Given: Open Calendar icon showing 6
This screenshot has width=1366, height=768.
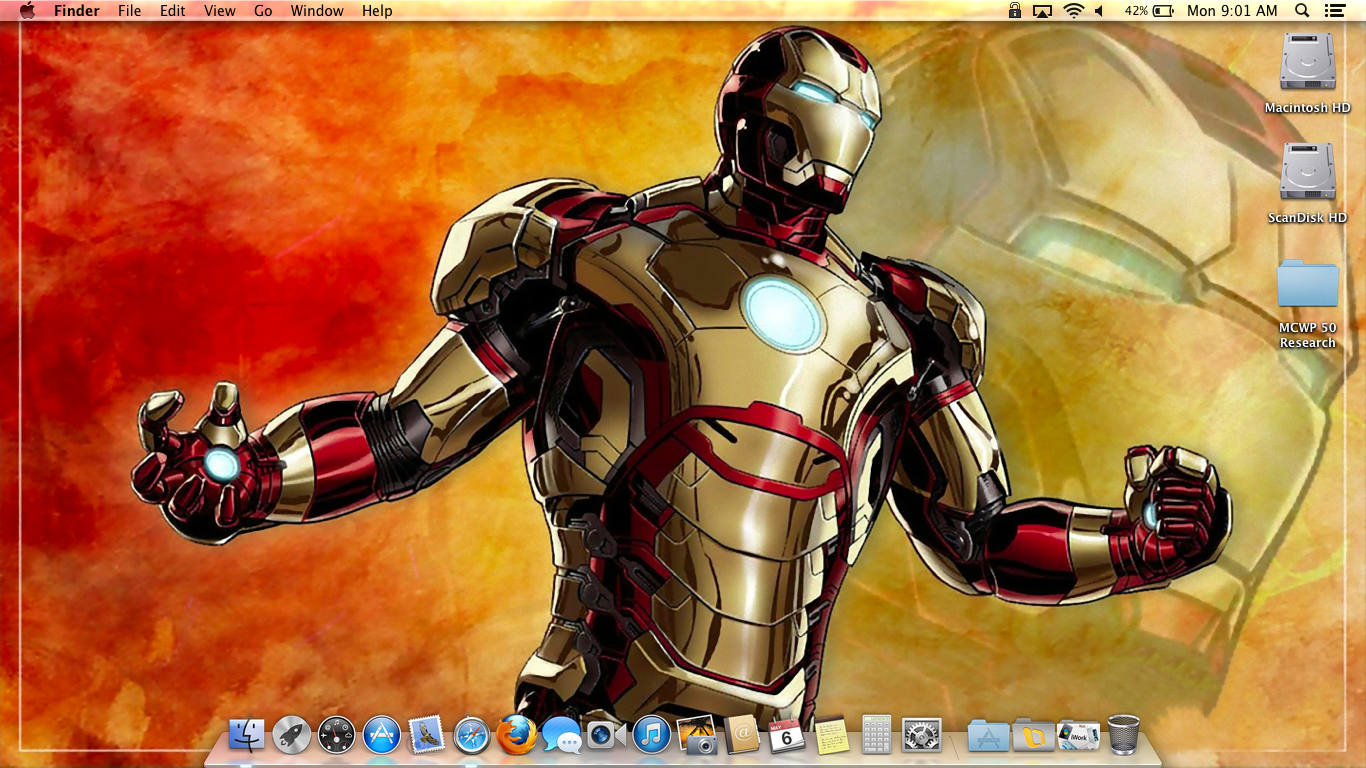Looking at the screenshot, I should [x=787, y=735].
